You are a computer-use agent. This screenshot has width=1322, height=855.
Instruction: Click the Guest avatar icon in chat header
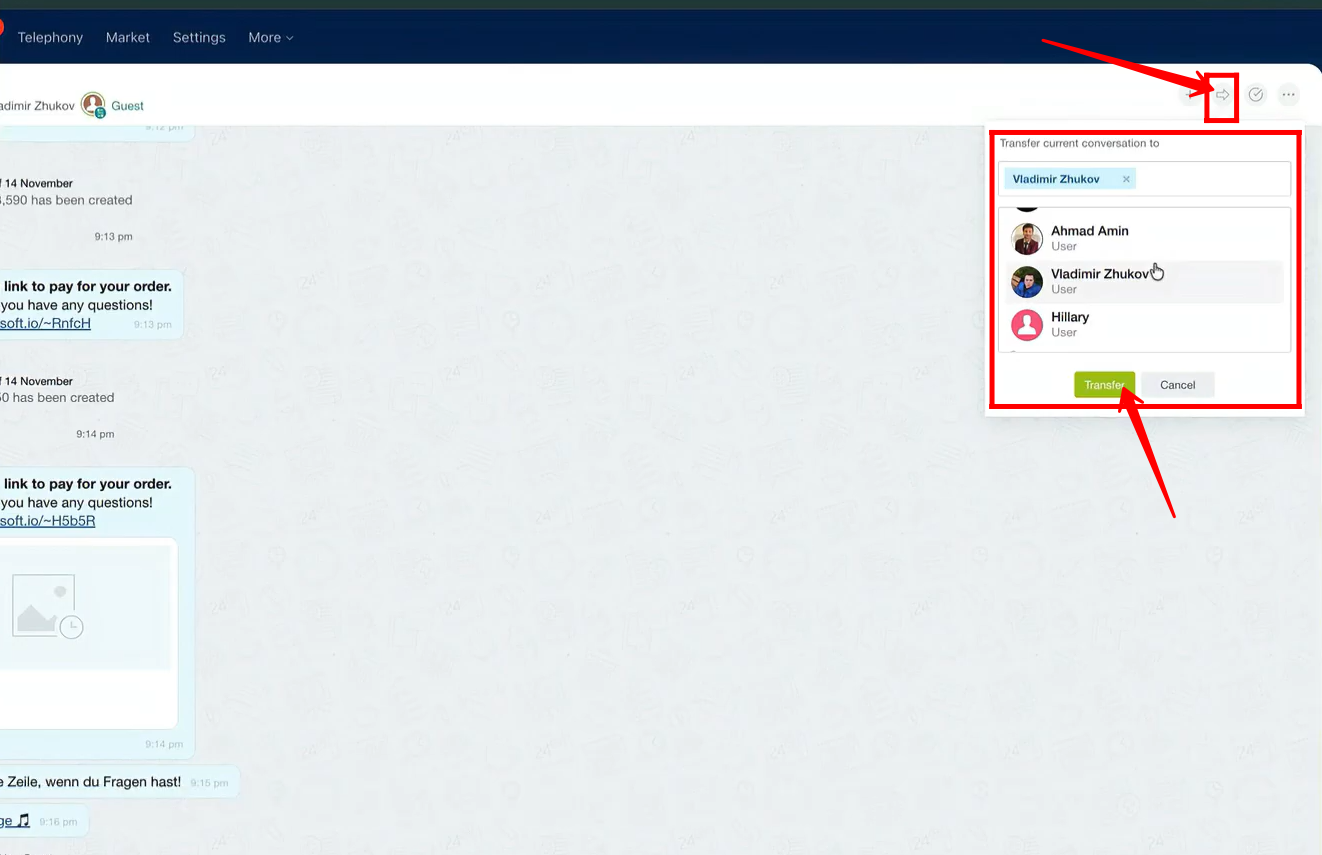click(x=93, y=105)
